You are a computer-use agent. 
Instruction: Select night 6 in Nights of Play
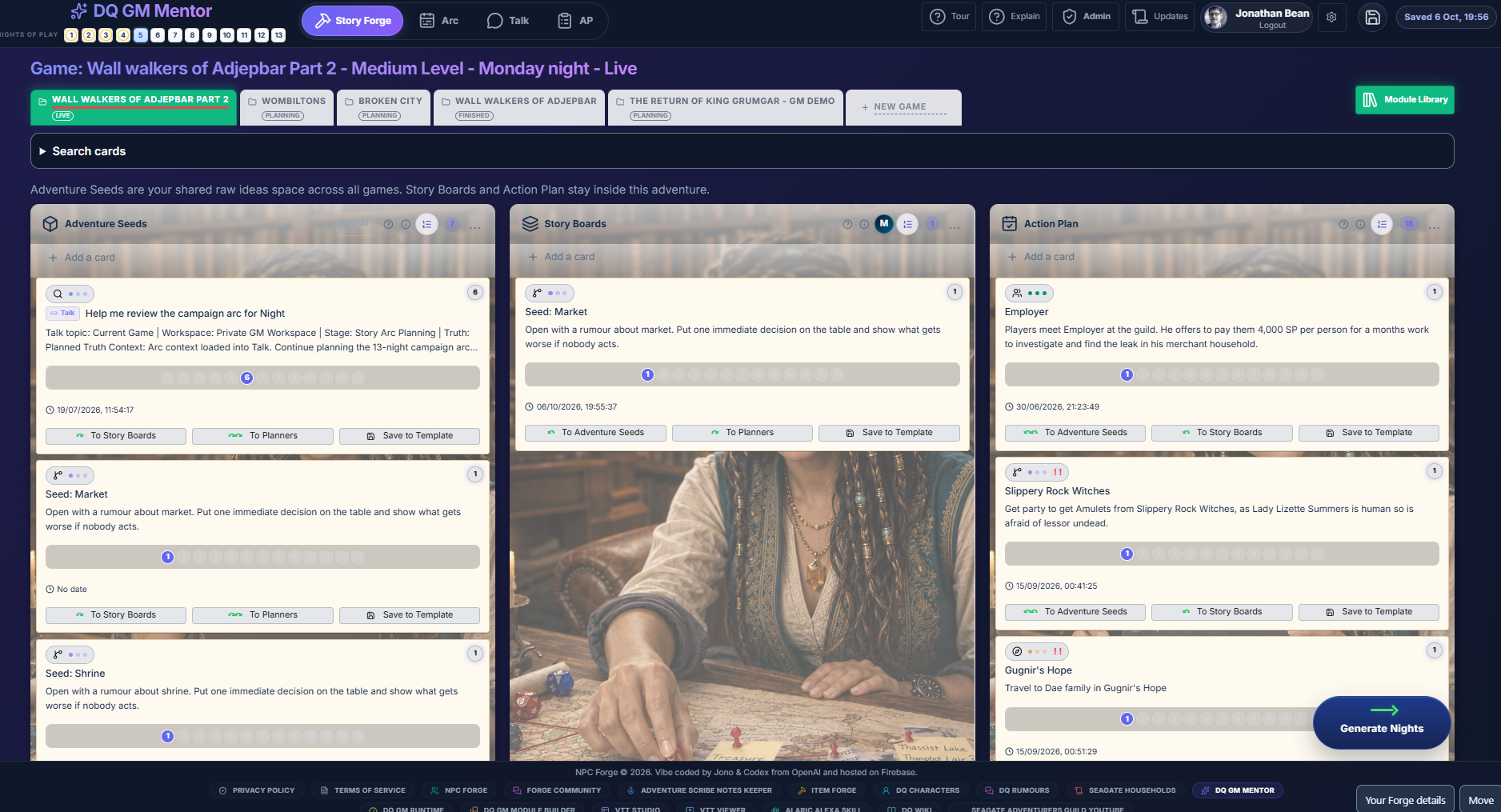point(158,35)
